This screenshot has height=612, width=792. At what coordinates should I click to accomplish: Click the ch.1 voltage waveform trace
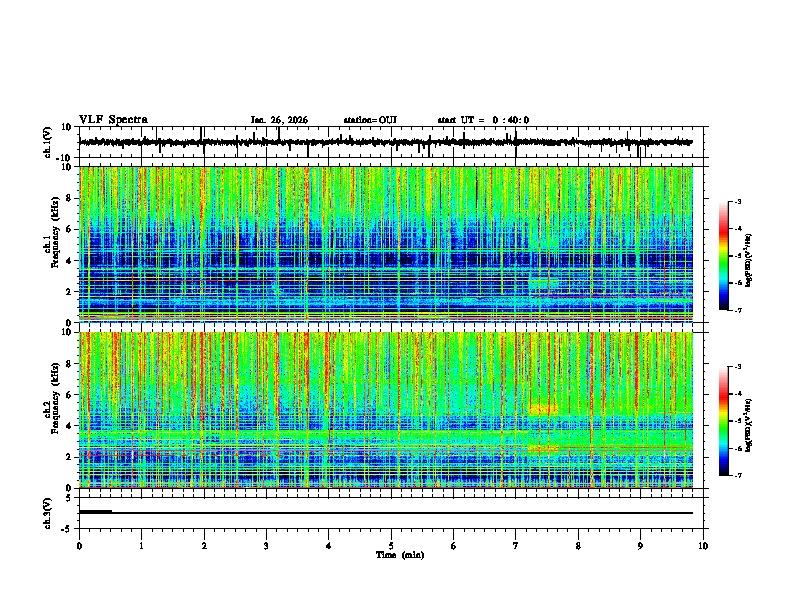[386, 142]
